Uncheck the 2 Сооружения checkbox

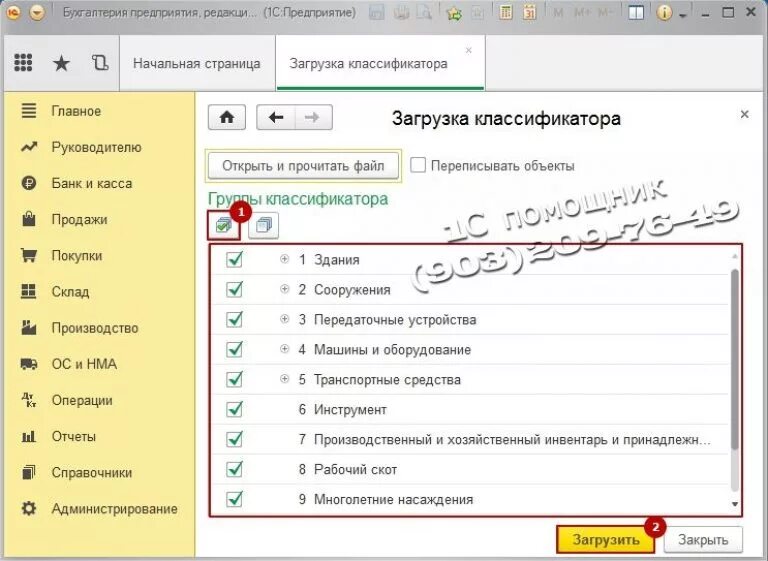235,289
